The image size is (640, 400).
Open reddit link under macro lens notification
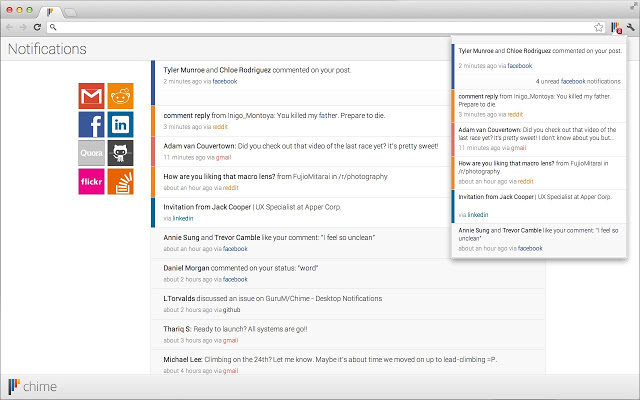coord(231,188)
